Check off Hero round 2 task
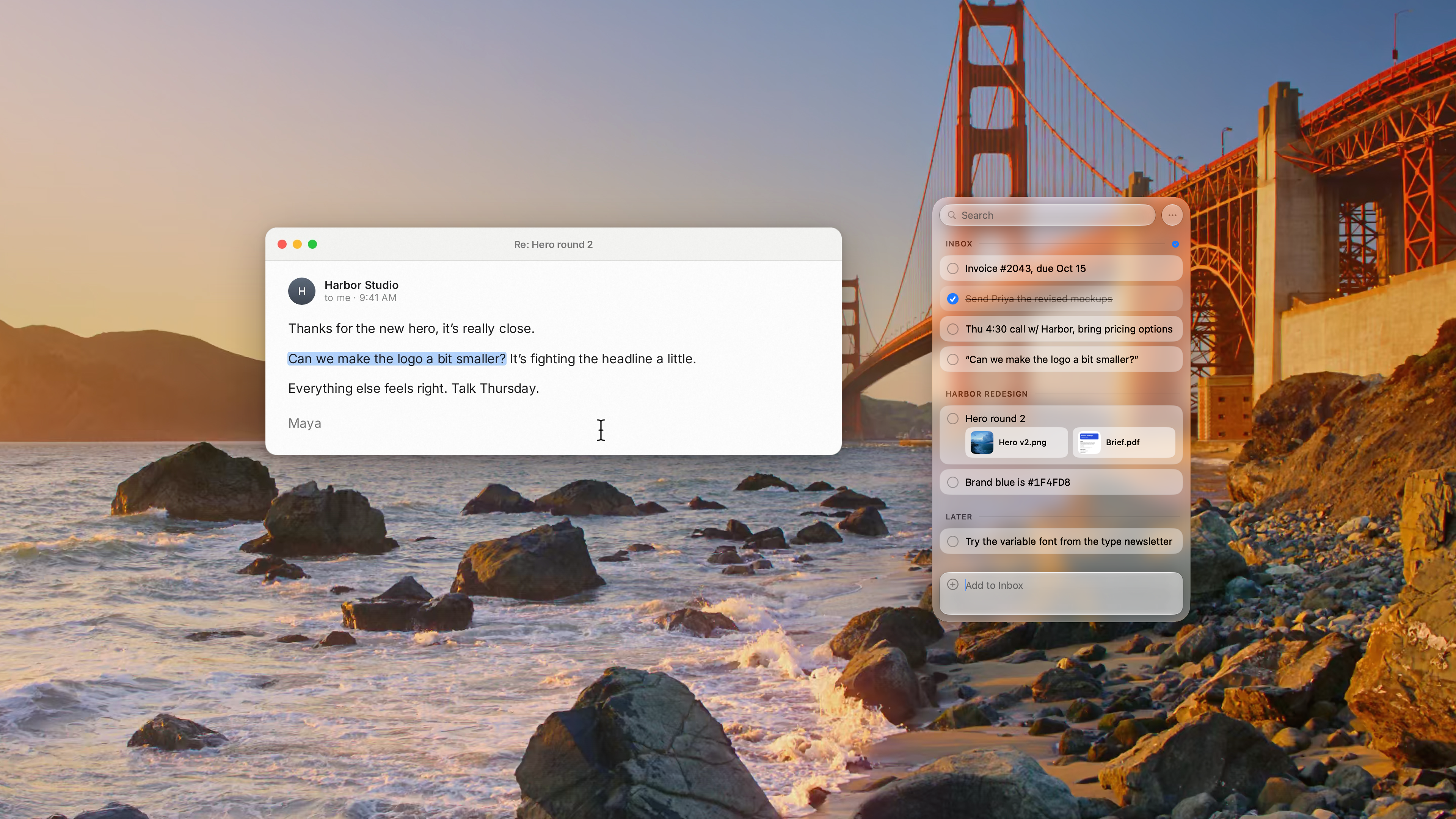The height and width of the screenshot is (819, 1456). (x=953, y=418)
